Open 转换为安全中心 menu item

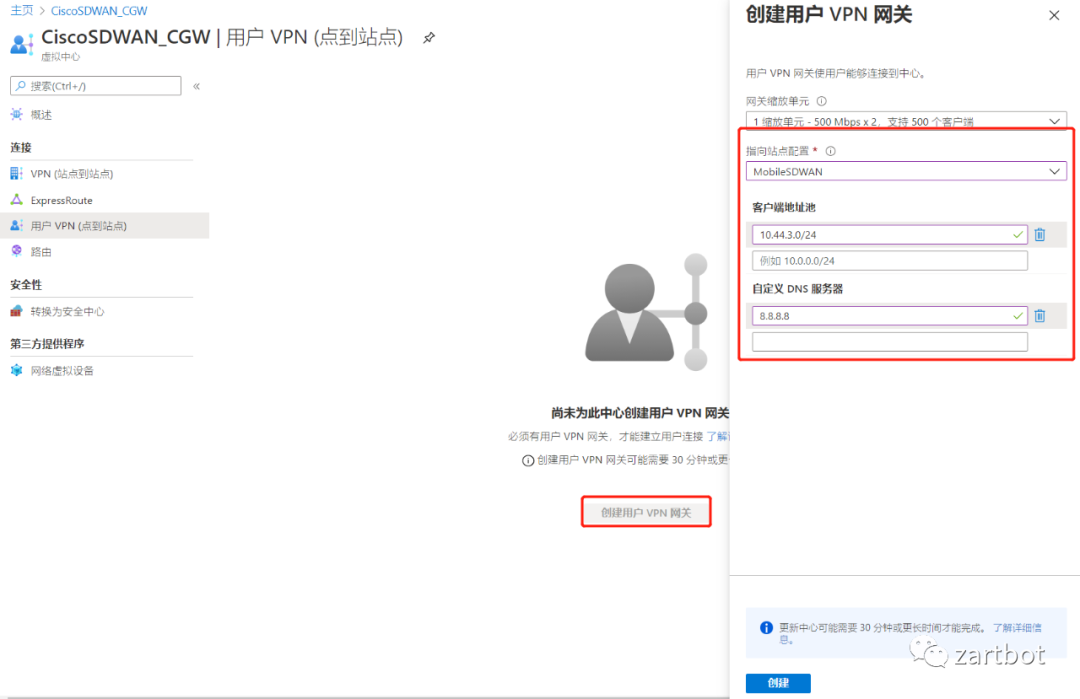click(x=68, y=312)
